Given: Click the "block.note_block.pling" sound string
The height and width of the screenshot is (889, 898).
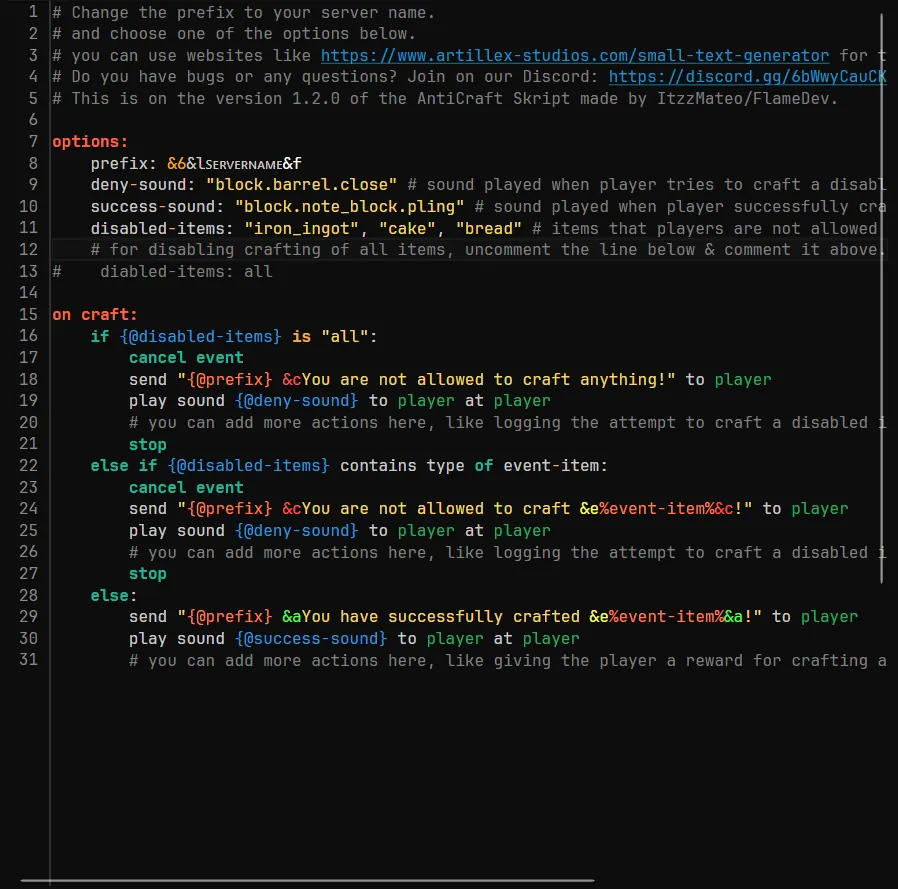Looking at the screenshot, I should (350, 207).
